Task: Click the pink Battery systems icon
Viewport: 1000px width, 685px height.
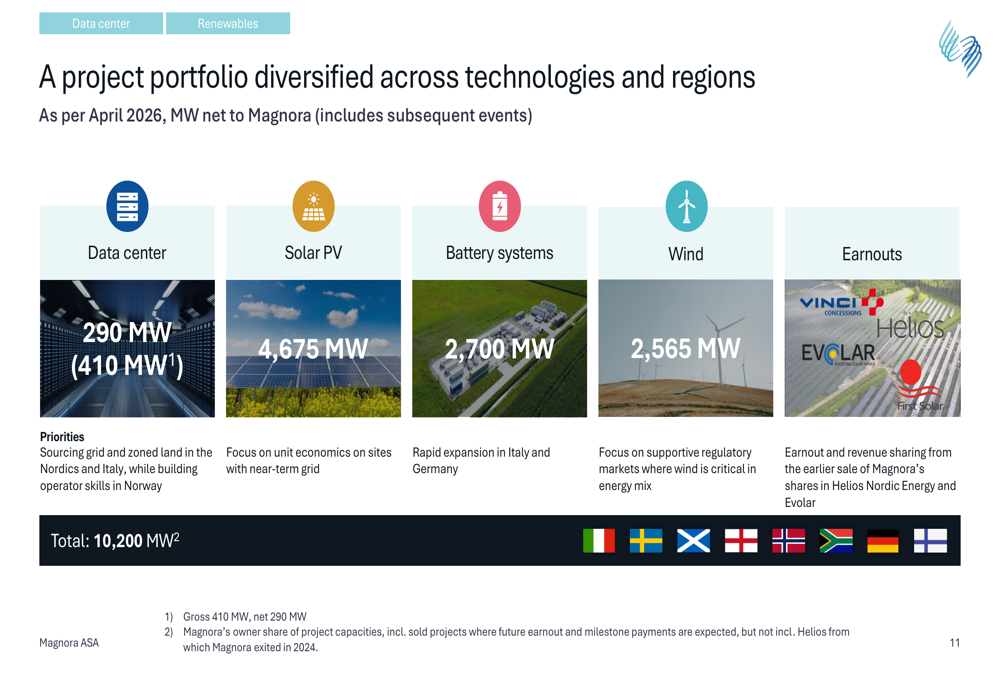Action: tap(499, 206)
